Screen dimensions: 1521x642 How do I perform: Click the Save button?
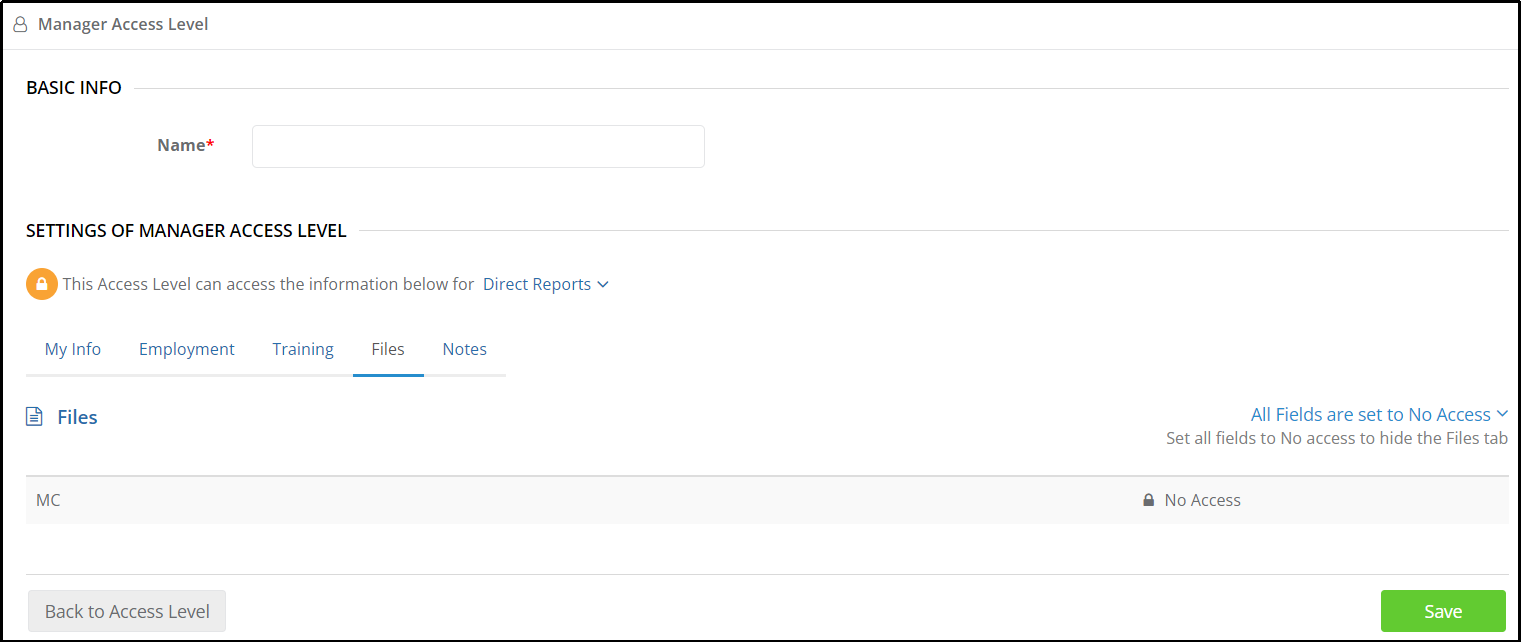(1443, 611)
